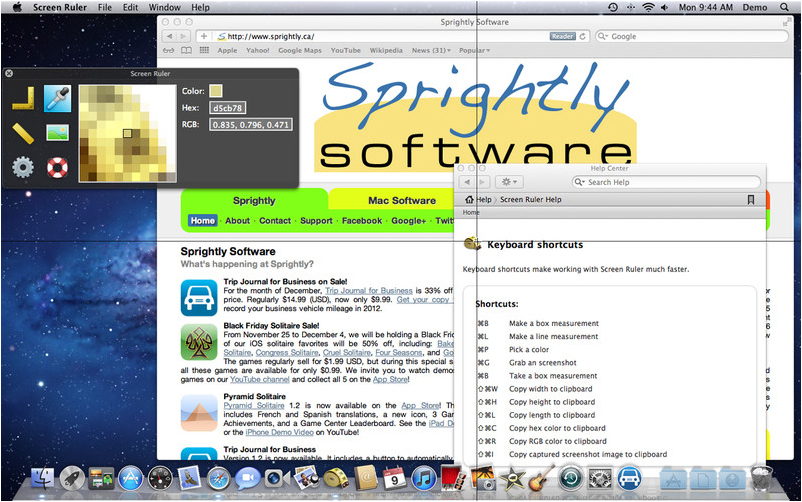Image resolution: width=802 pixels, height=502 pixels.
Task: Open the iPhone Demo Video link
Action: [280, 432]
